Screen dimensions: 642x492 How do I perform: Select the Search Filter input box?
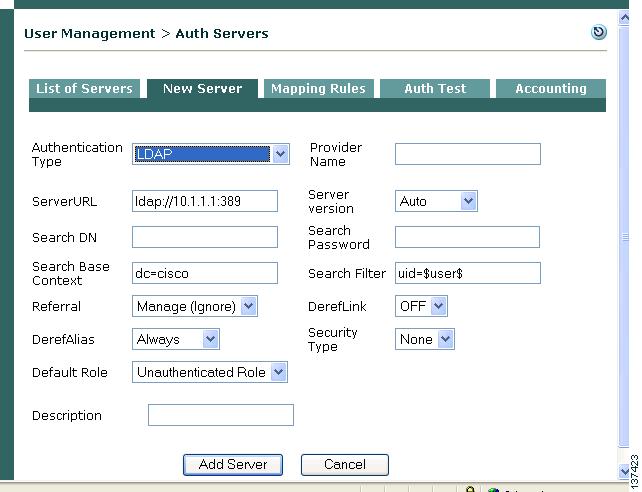(467, 273)
